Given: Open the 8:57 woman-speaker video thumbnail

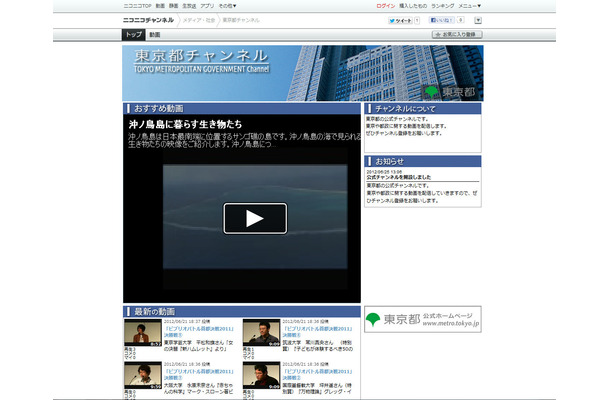Looking at the screenshot, I should [143, 333].
